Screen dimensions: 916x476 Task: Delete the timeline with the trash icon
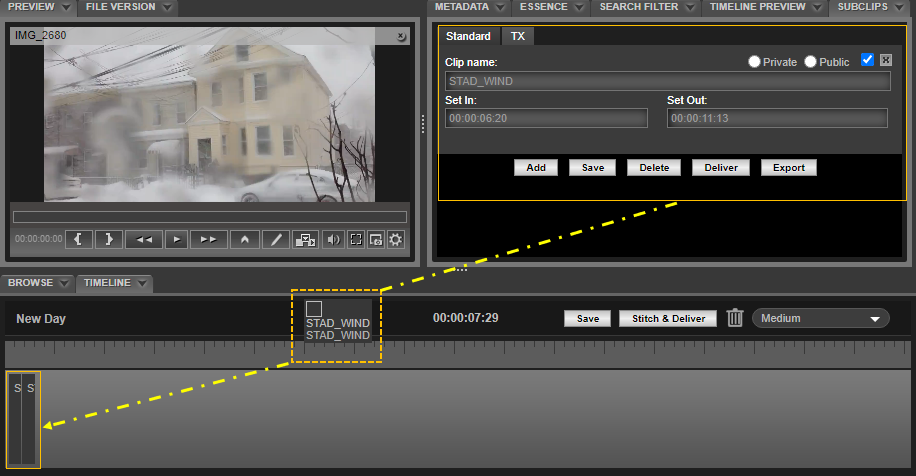pos(735,318)
